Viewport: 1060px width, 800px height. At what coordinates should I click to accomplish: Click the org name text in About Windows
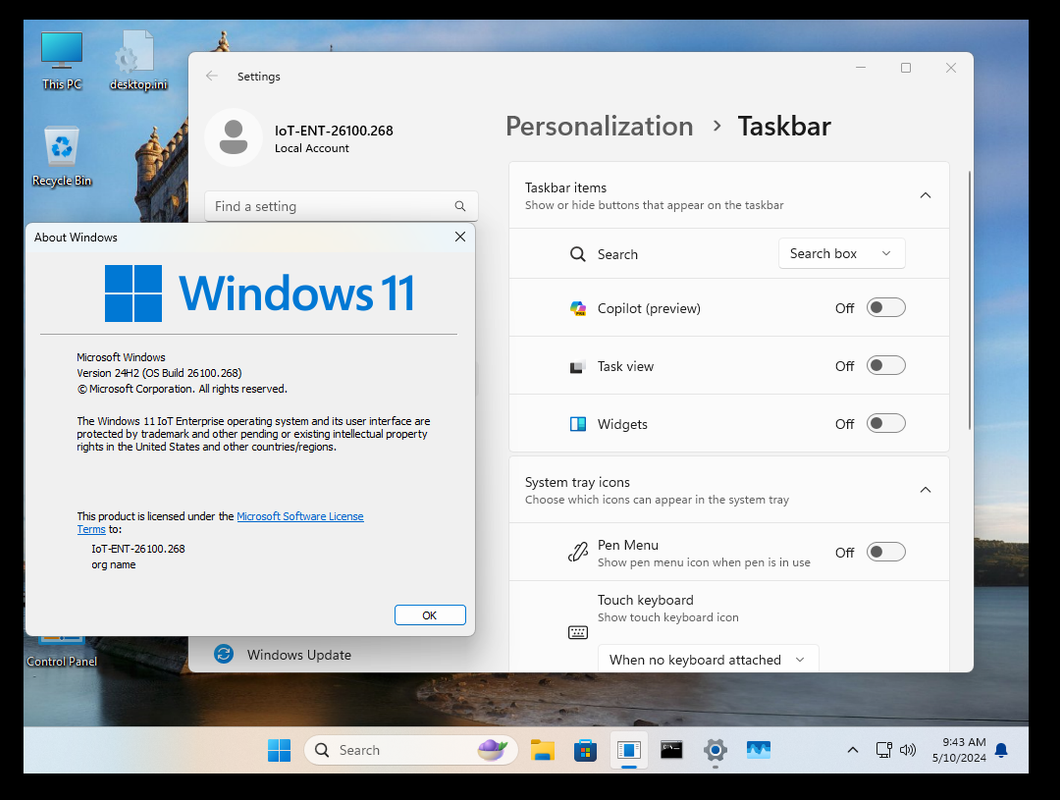[114, 565]
